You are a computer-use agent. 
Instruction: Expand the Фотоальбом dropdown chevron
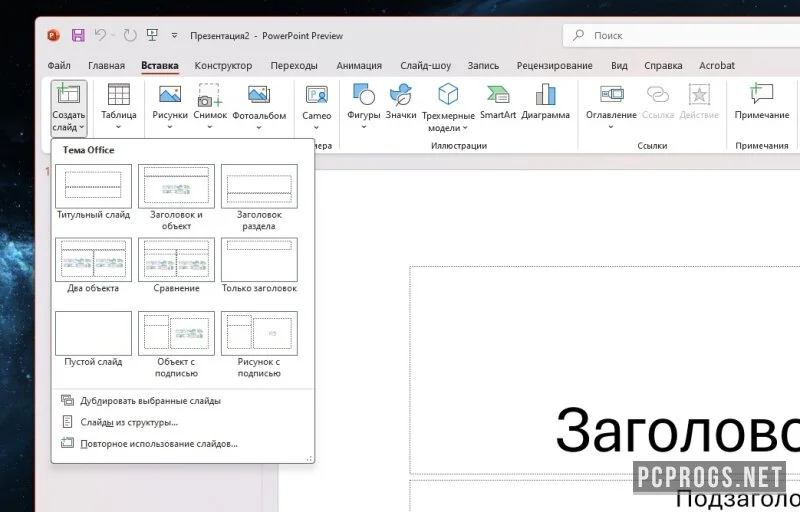coord(259,127)
